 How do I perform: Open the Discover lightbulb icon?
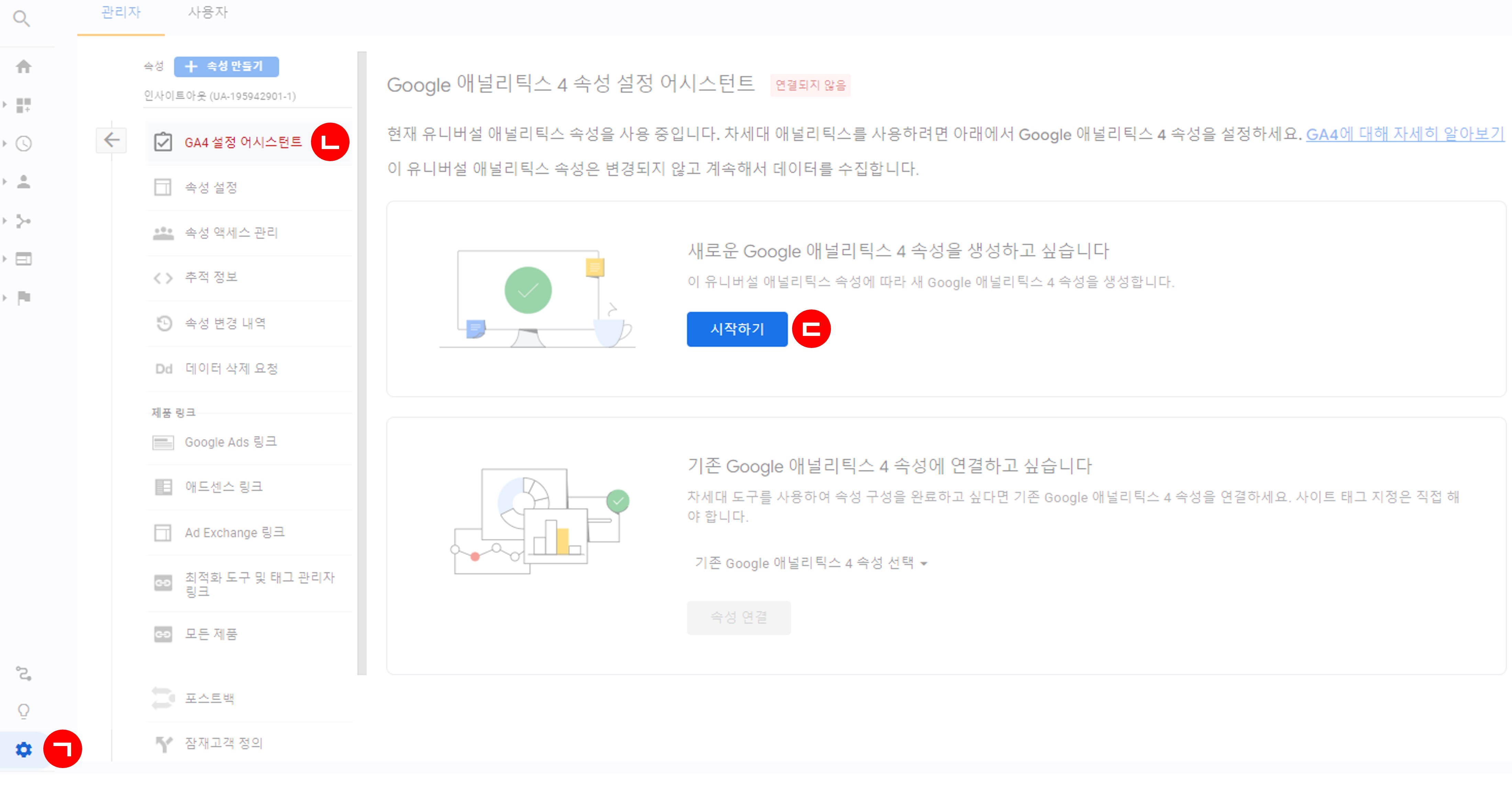[23, 711]
